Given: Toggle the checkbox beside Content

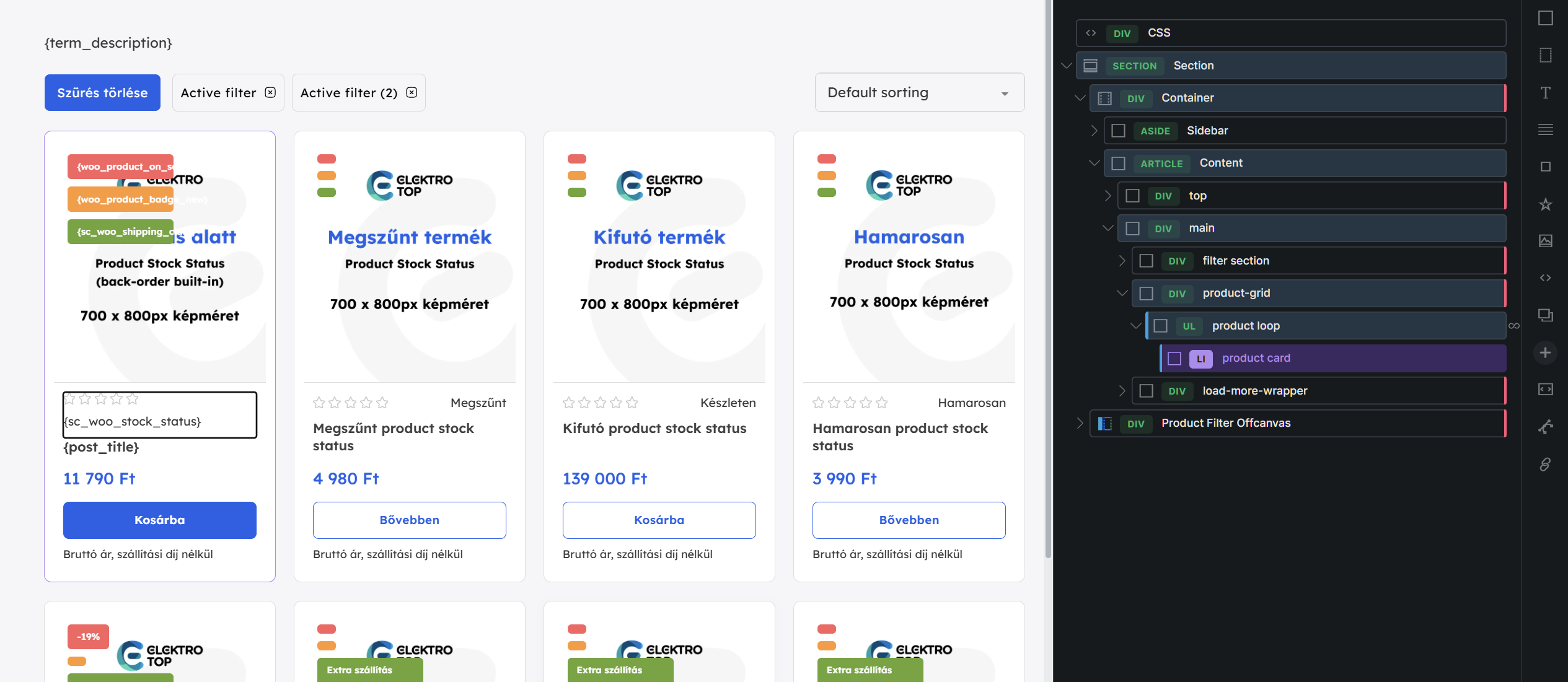Looking at the screenshot, I should 1118,163.
